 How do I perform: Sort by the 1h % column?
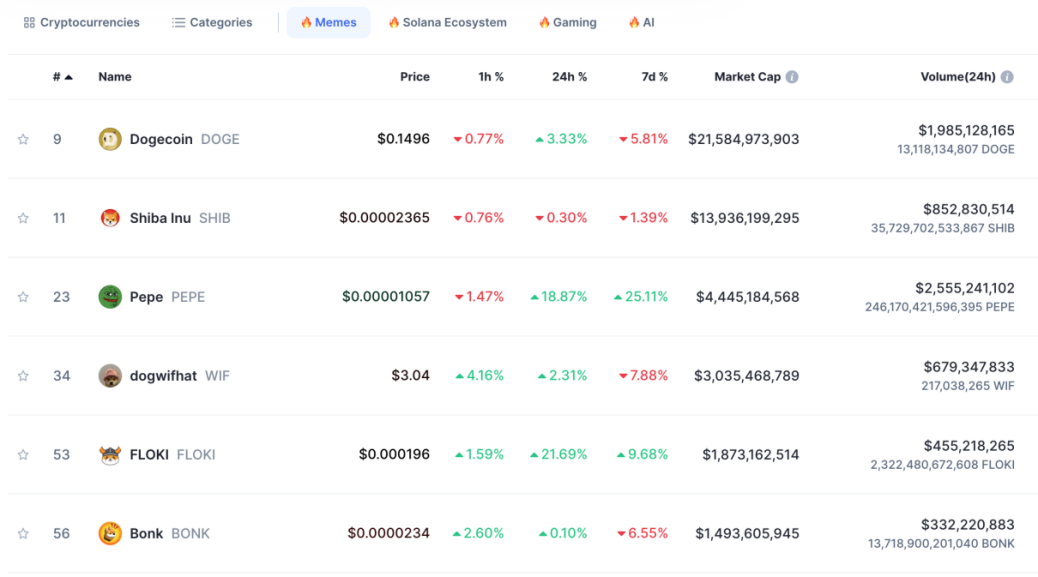491,77
